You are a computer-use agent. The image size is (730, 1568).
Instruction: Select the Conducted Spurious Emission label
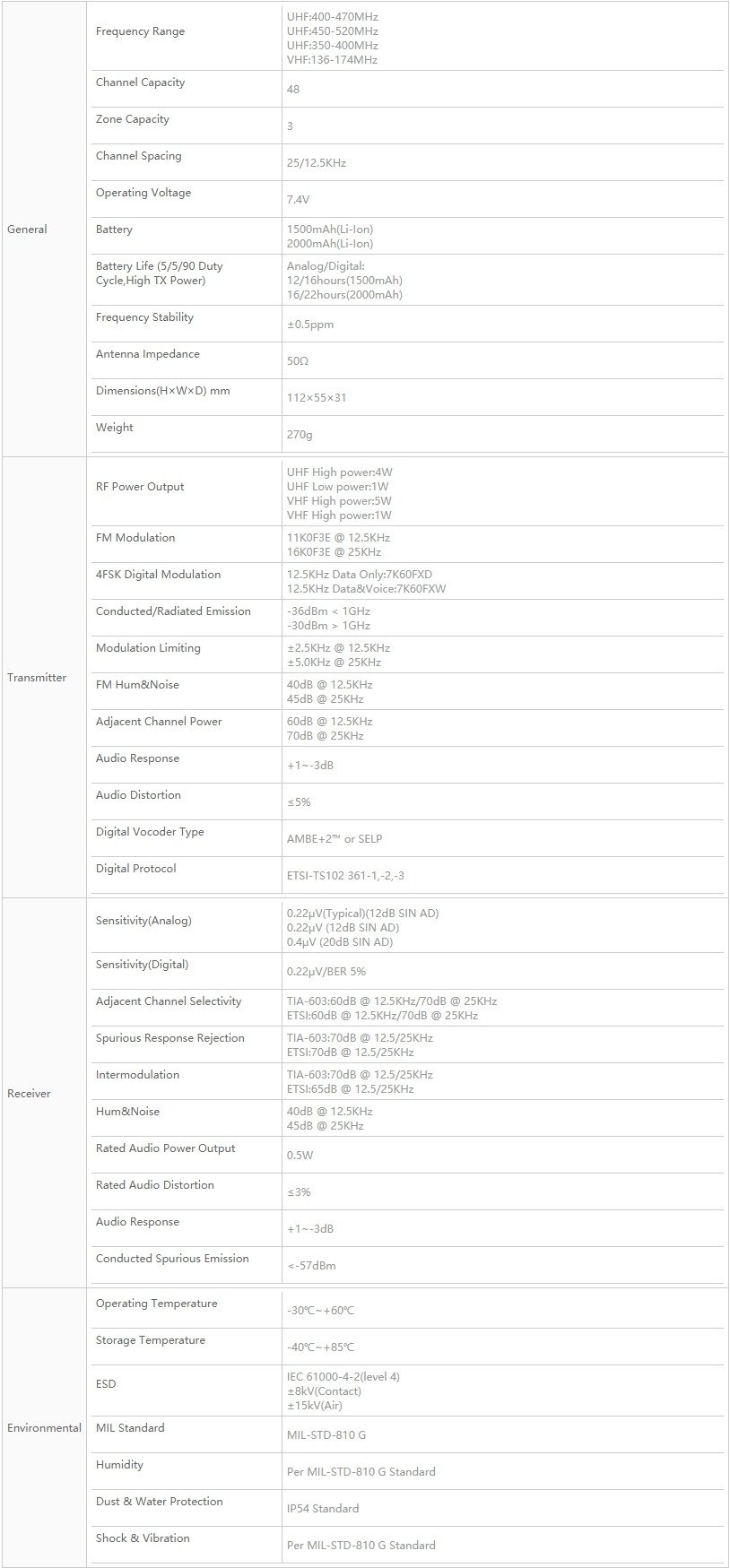(x=172, y=1259)
